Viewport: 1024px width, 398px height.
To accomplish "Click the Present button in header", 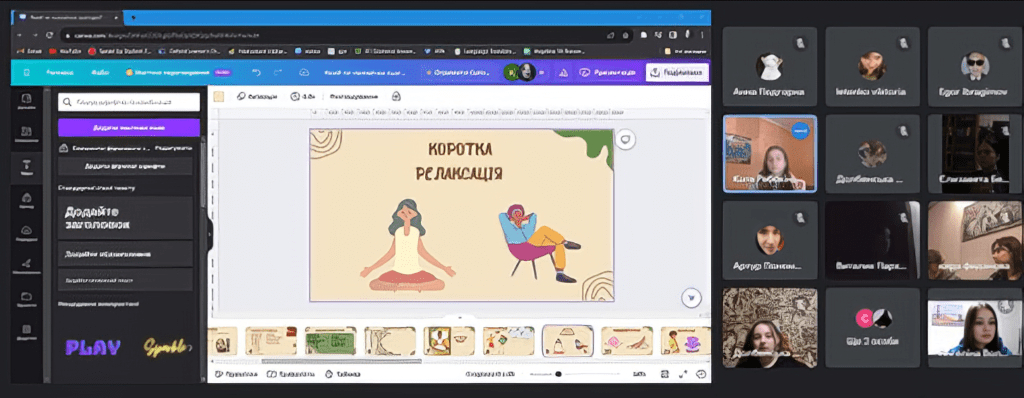I will tap(607, 73).
